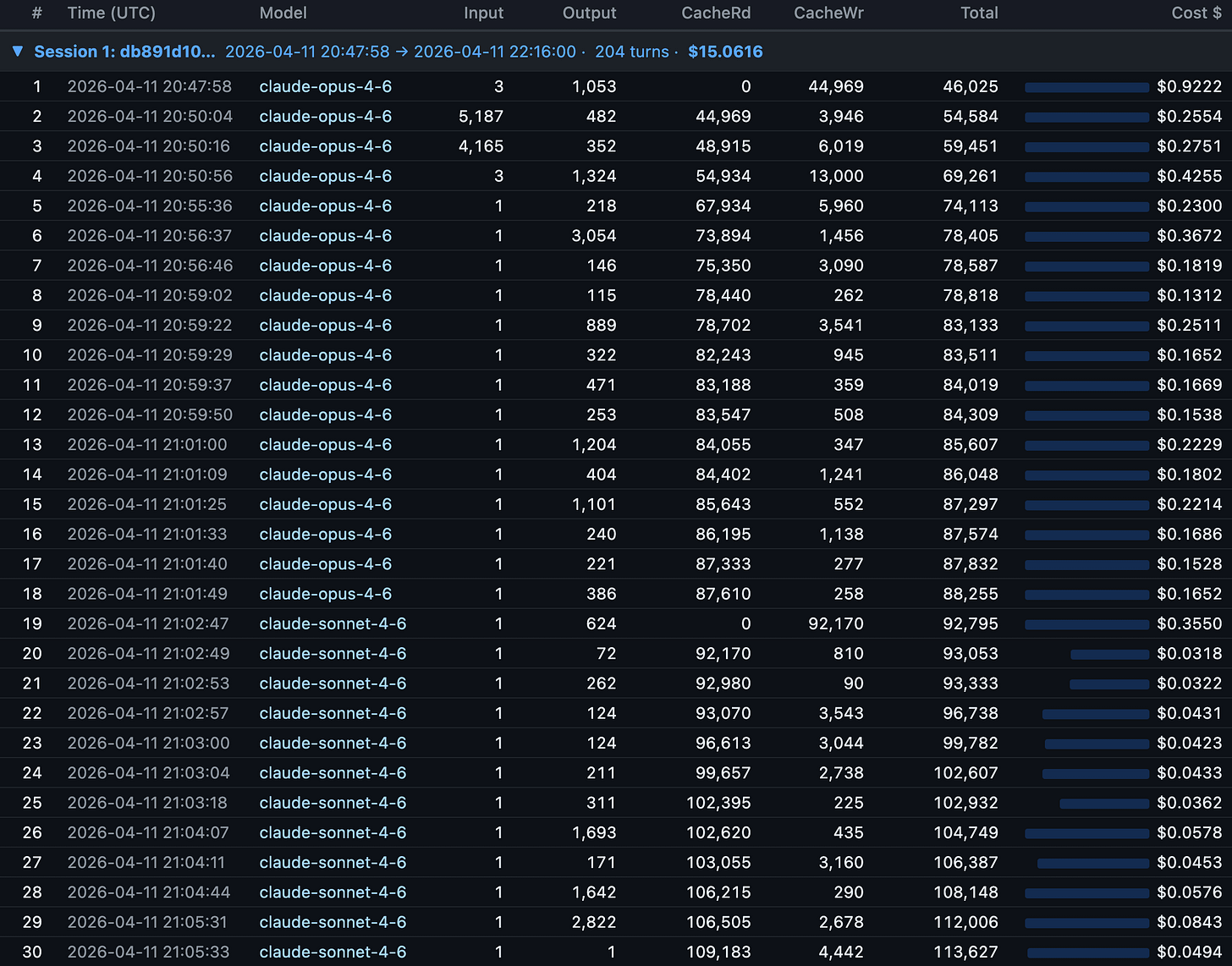
Task: Click the cost value $0.2554
Action: 1189,116
